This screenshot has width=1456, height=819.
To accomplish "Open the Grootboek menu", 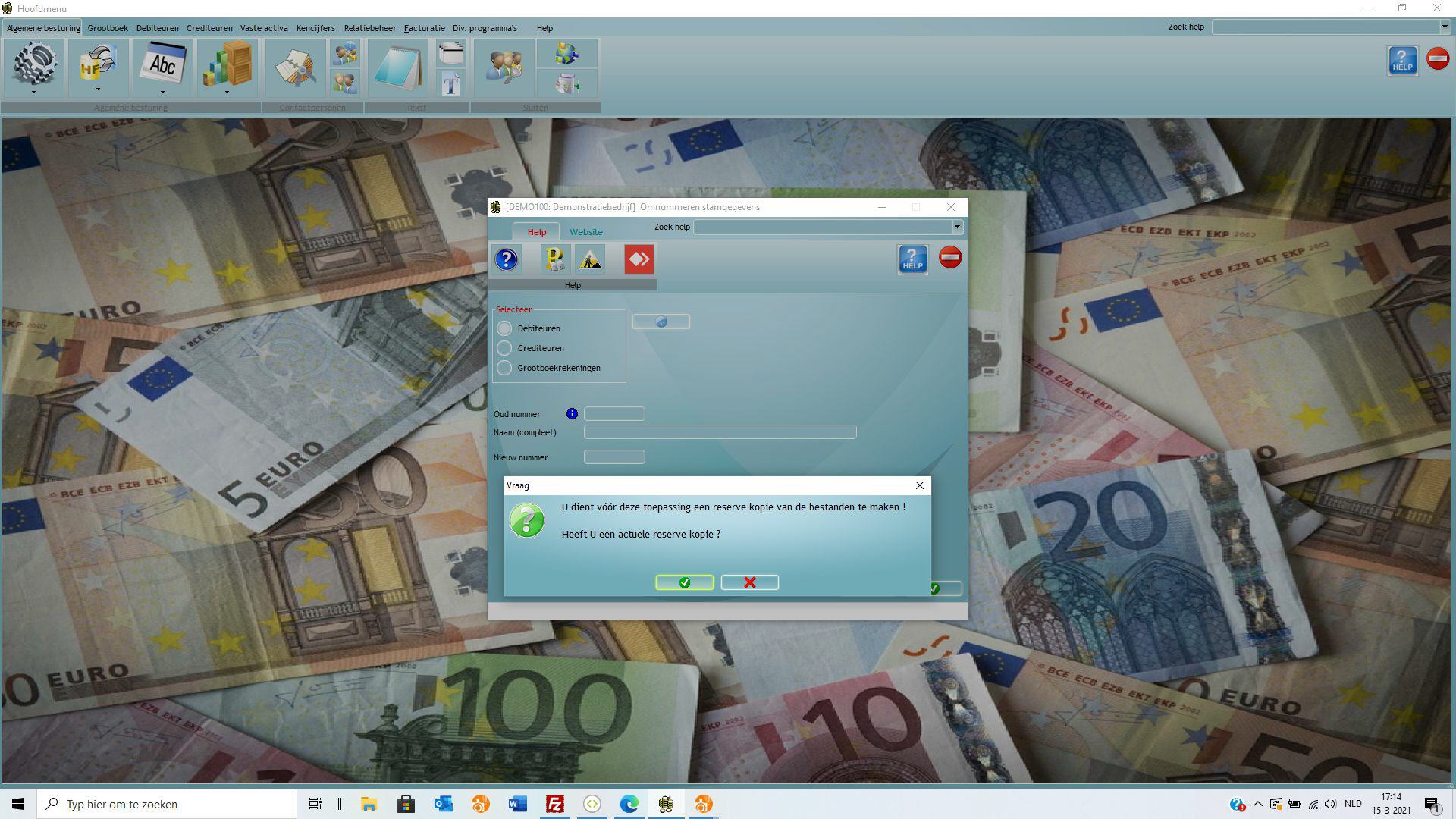I will [108, 28].
